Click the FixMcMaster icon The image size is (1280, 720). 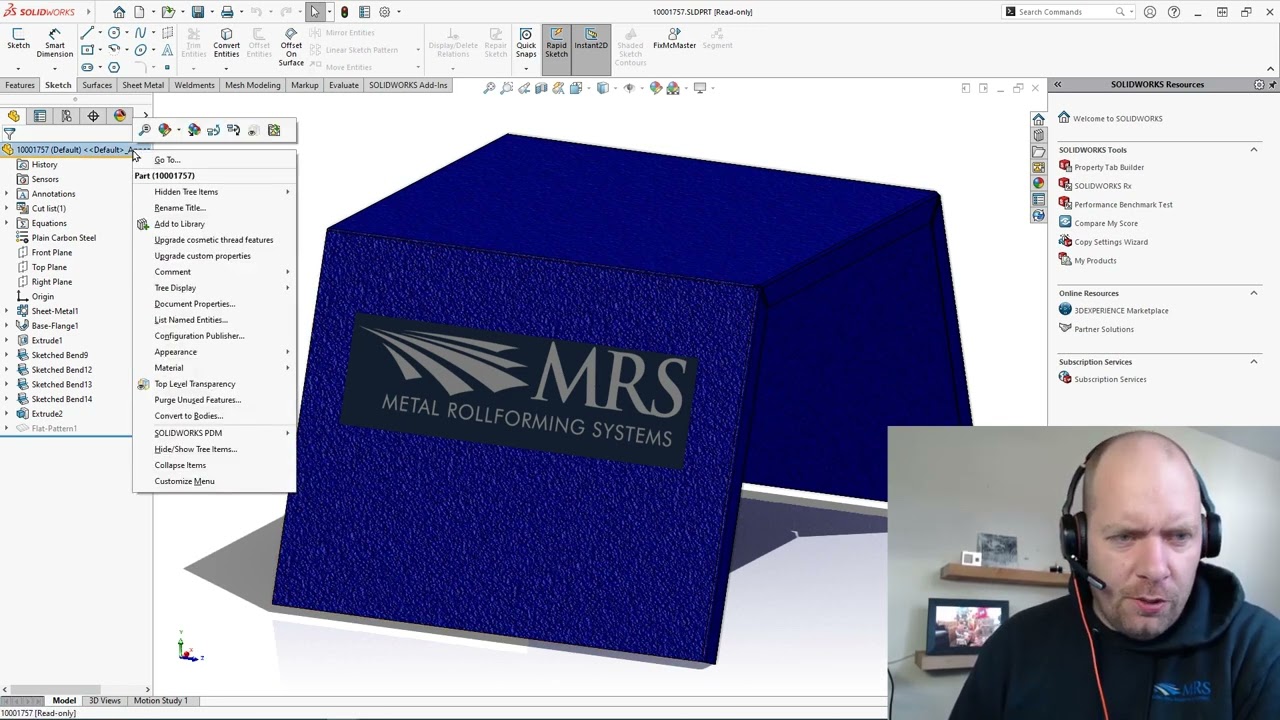tap(674, 40)
